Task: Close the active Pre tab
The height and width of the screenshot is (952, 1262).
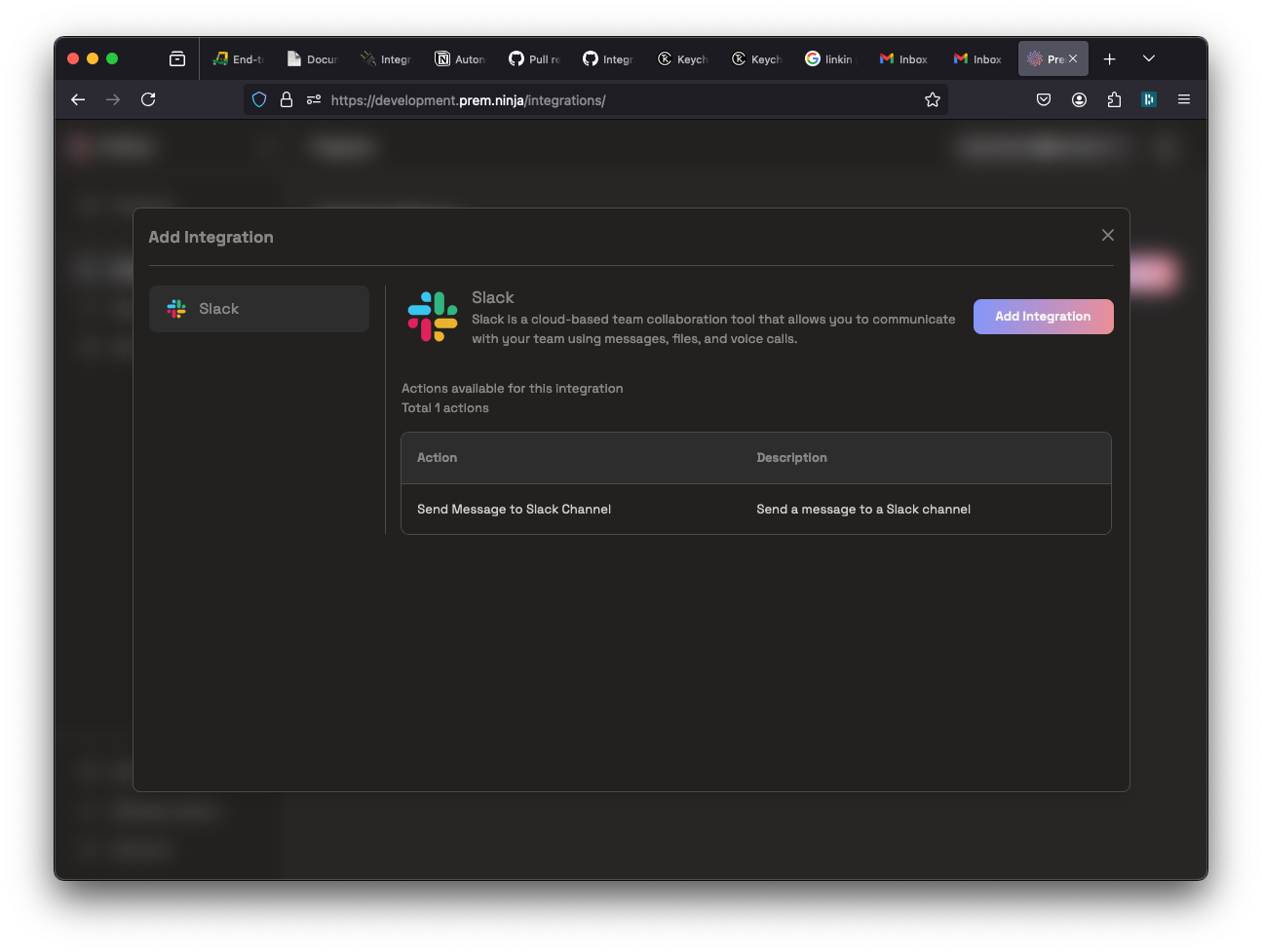Action: tap(1073, 59)
